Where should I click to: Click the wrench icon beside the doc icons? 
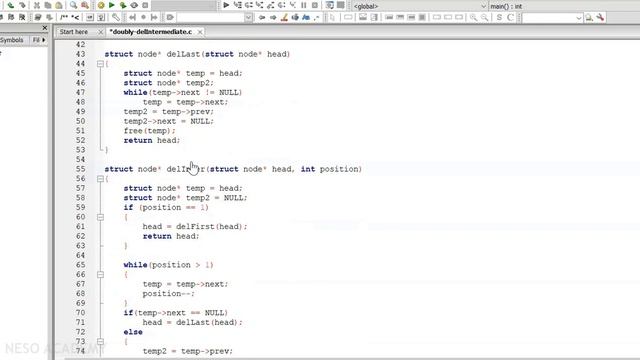click(x=116, y=17)
